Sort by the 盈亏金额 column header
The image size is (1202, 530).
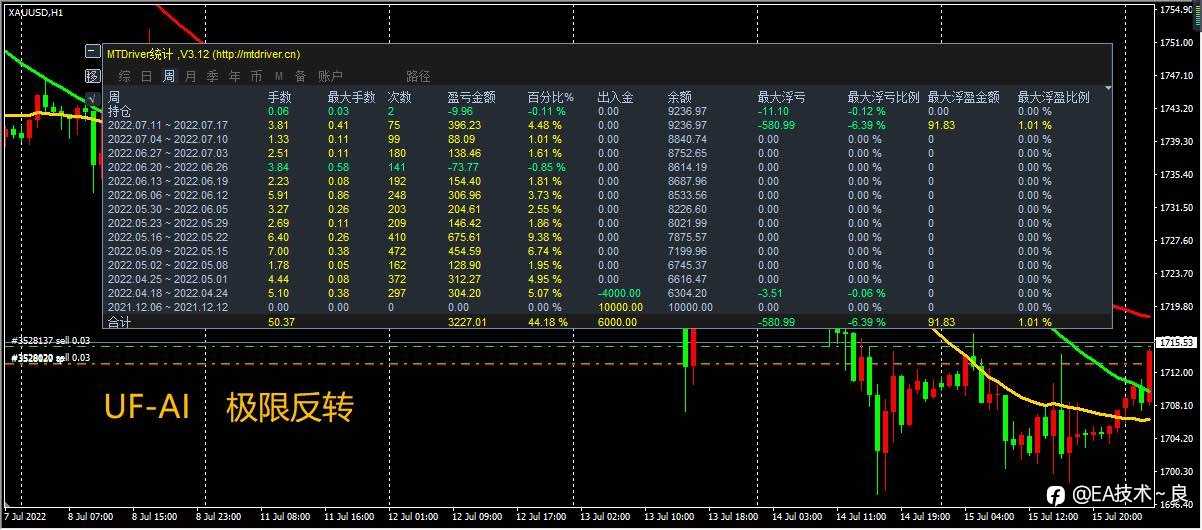(x=471, y=98)
